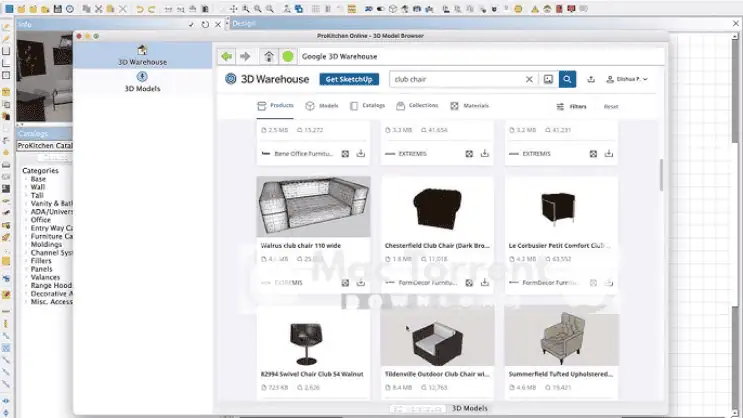Expand the Base category
743x418 pixels.
click(x=26, y=179)
